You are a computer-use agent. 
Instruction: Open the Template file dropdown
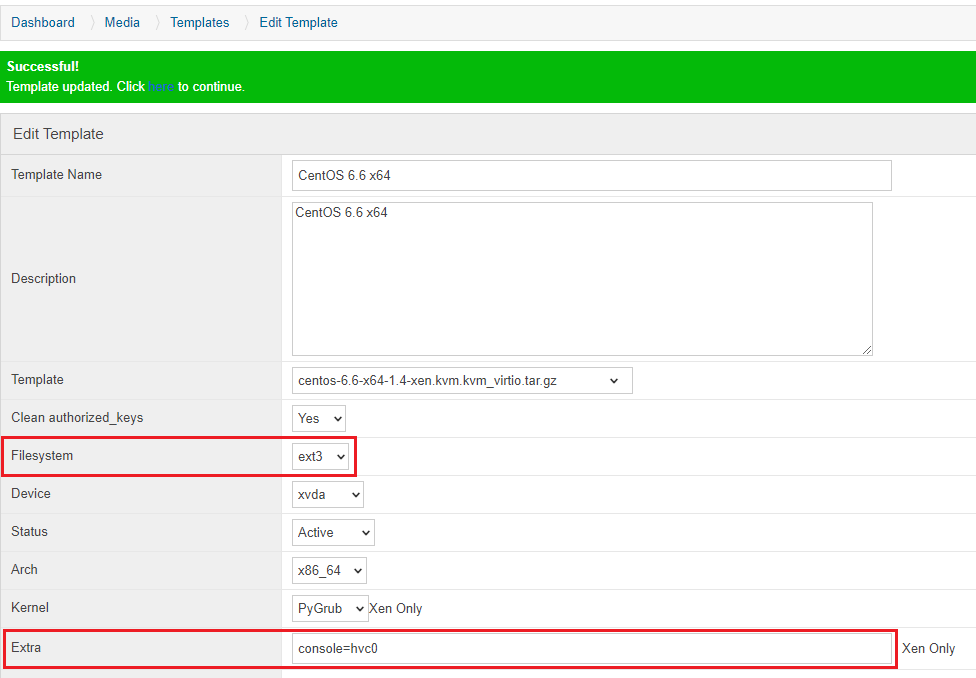point(462,380)
